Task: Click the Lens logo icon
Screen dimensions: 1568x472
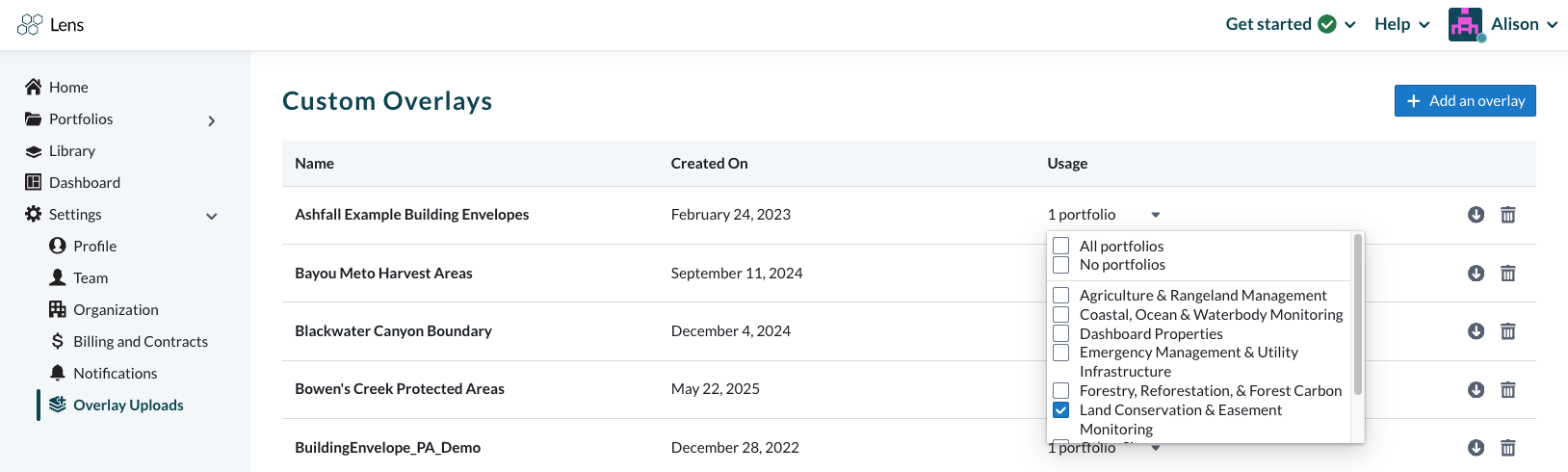Action: tap(30, 24)
